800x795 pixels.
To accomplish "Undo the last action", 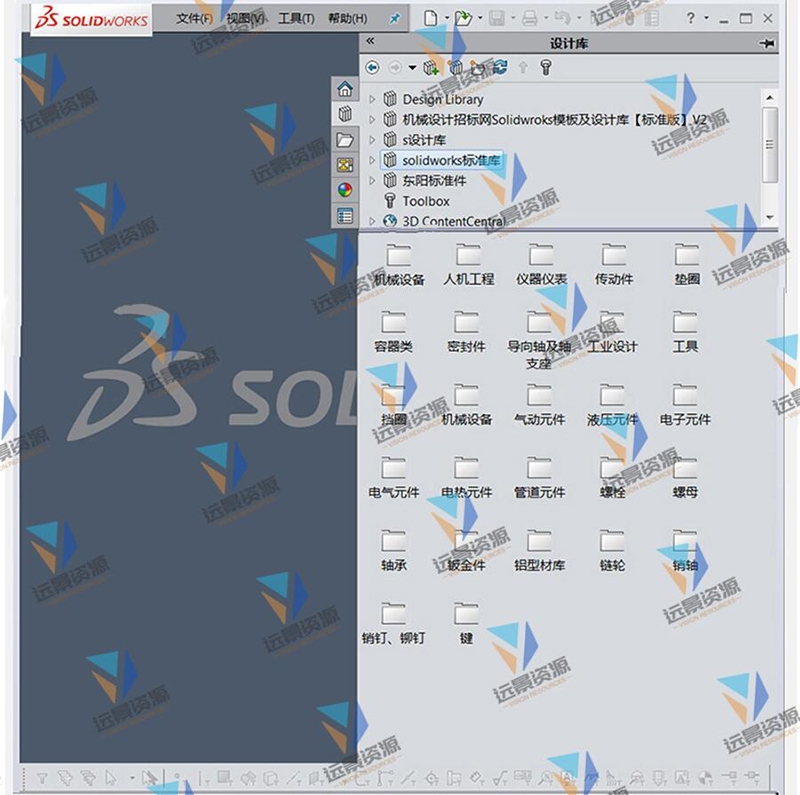I will (x=562, y=18).
